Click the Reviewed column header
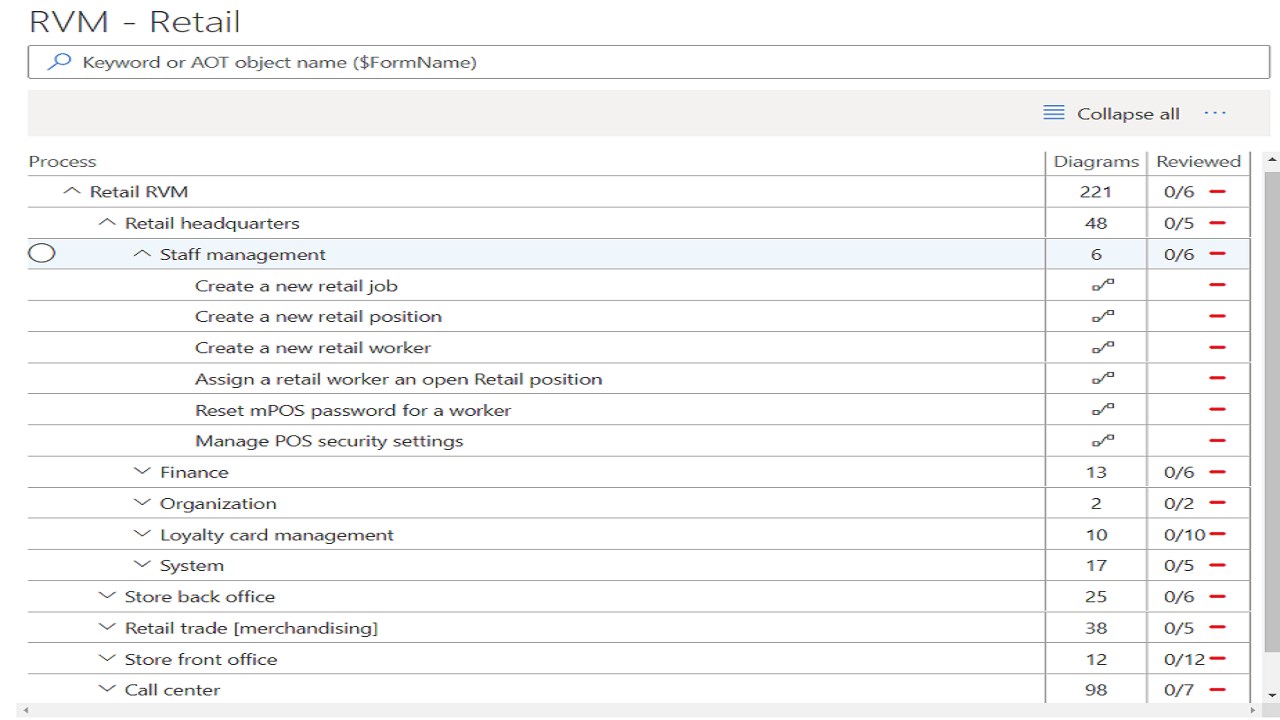The height and width of the screenshot is (720, 1280). tap(1198, 161)
